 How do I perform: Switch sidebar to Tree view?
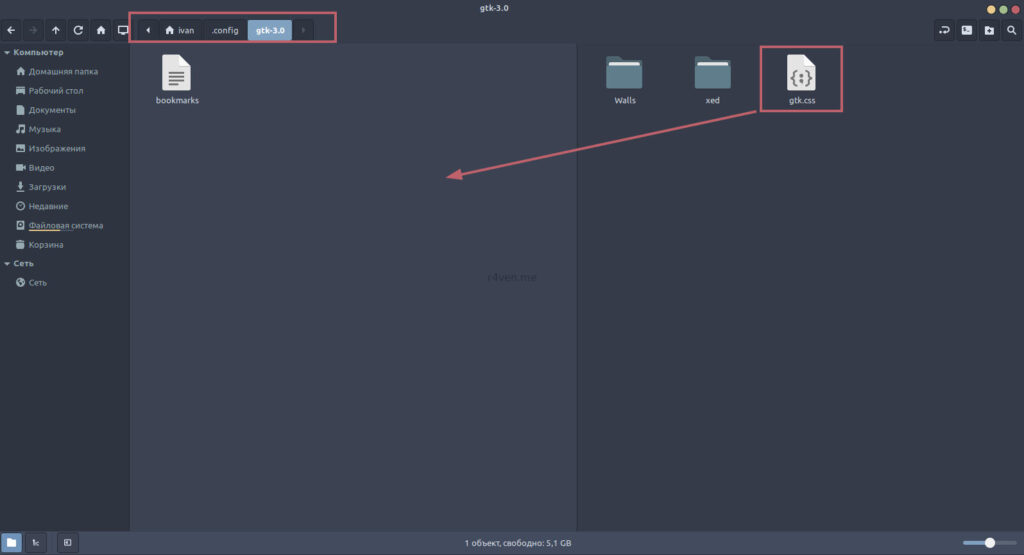click(35, 542)
